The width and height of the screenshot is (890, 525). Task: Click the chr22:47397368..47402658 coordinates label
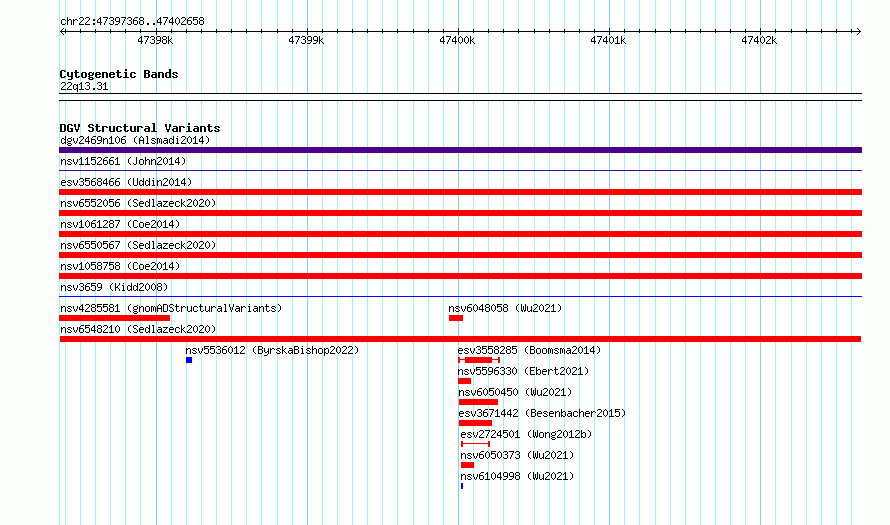point(132,21)
